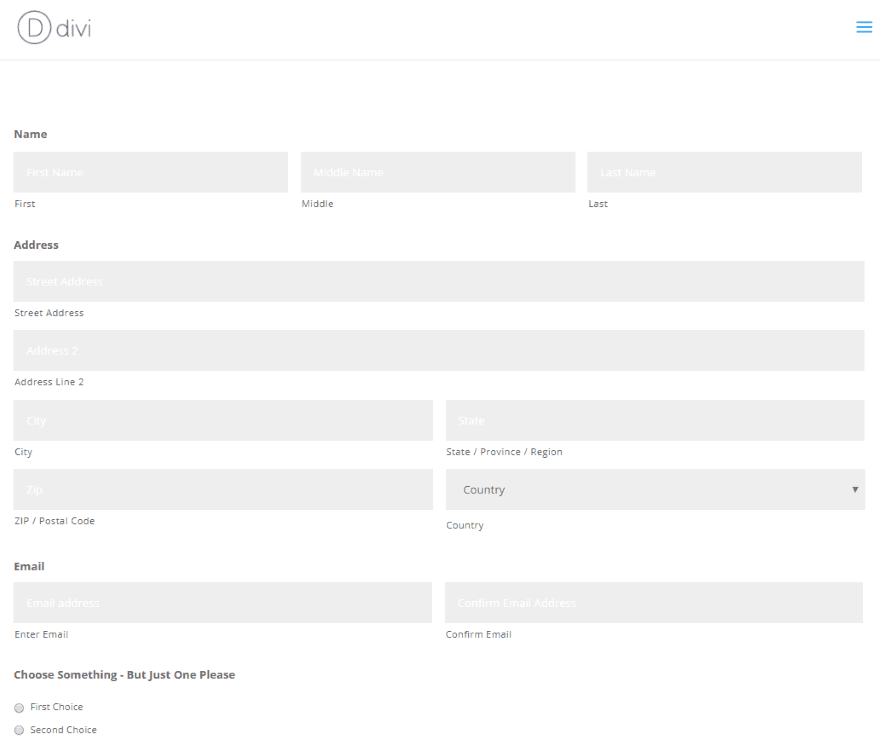Click the Country dropdown arrow
The image size is (880, 741).
[x=855, y=490]
